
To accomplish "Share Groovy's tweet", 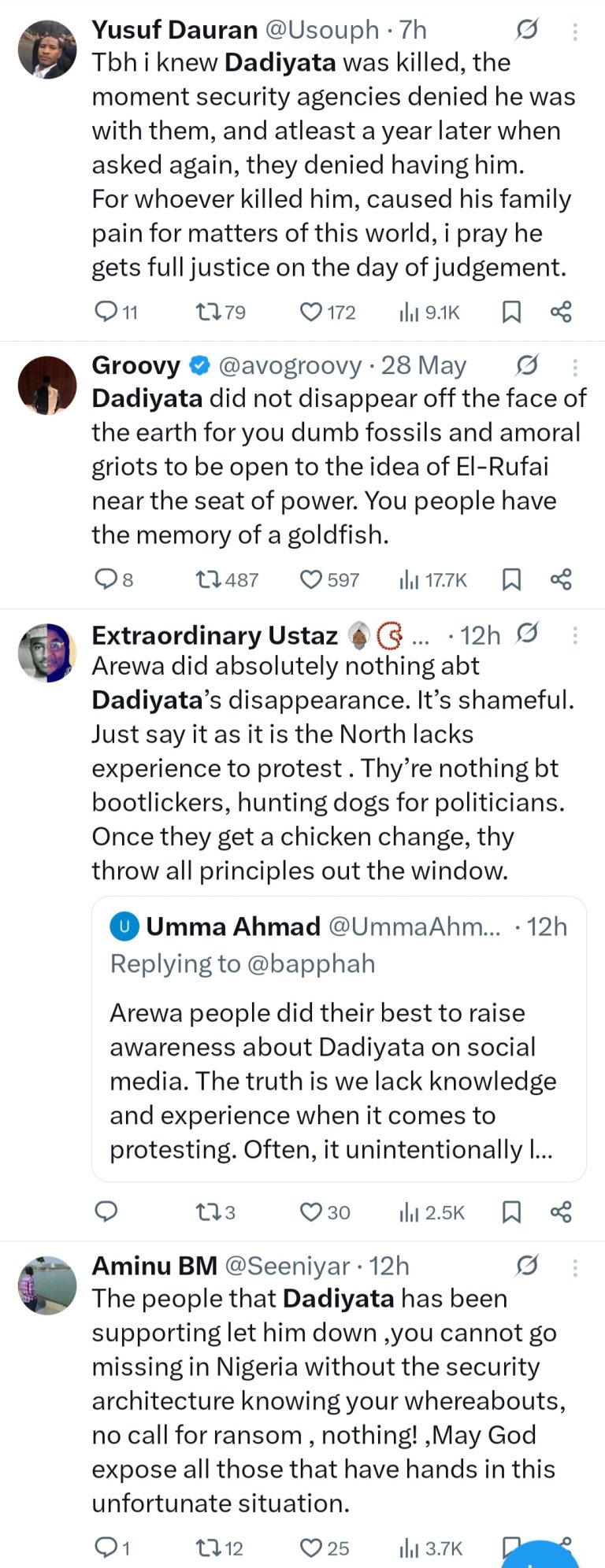I will pyautogui.click(x=561, y=580).
